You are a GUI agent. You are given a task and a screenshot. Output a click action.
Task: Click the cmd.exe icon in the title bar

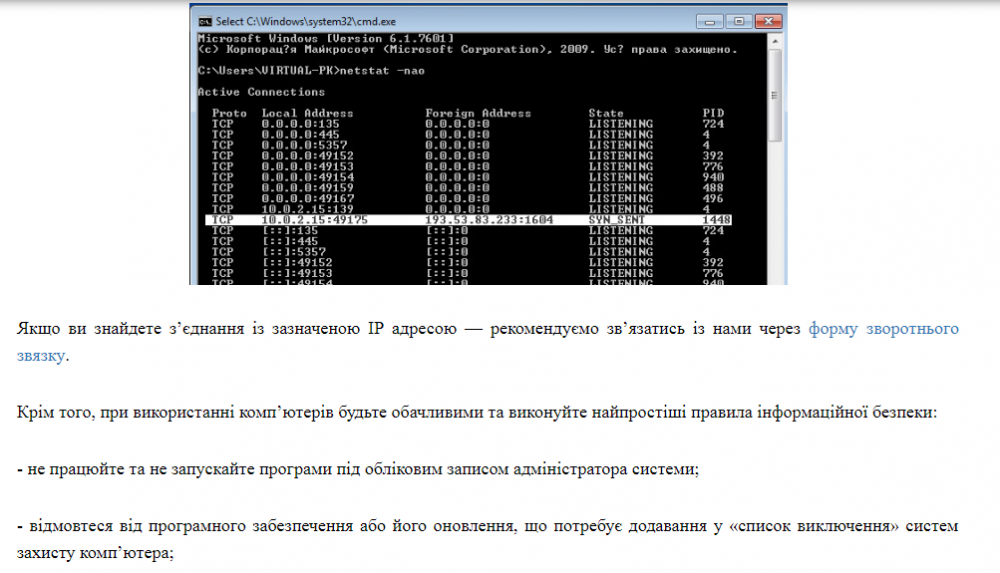(205, 21)
